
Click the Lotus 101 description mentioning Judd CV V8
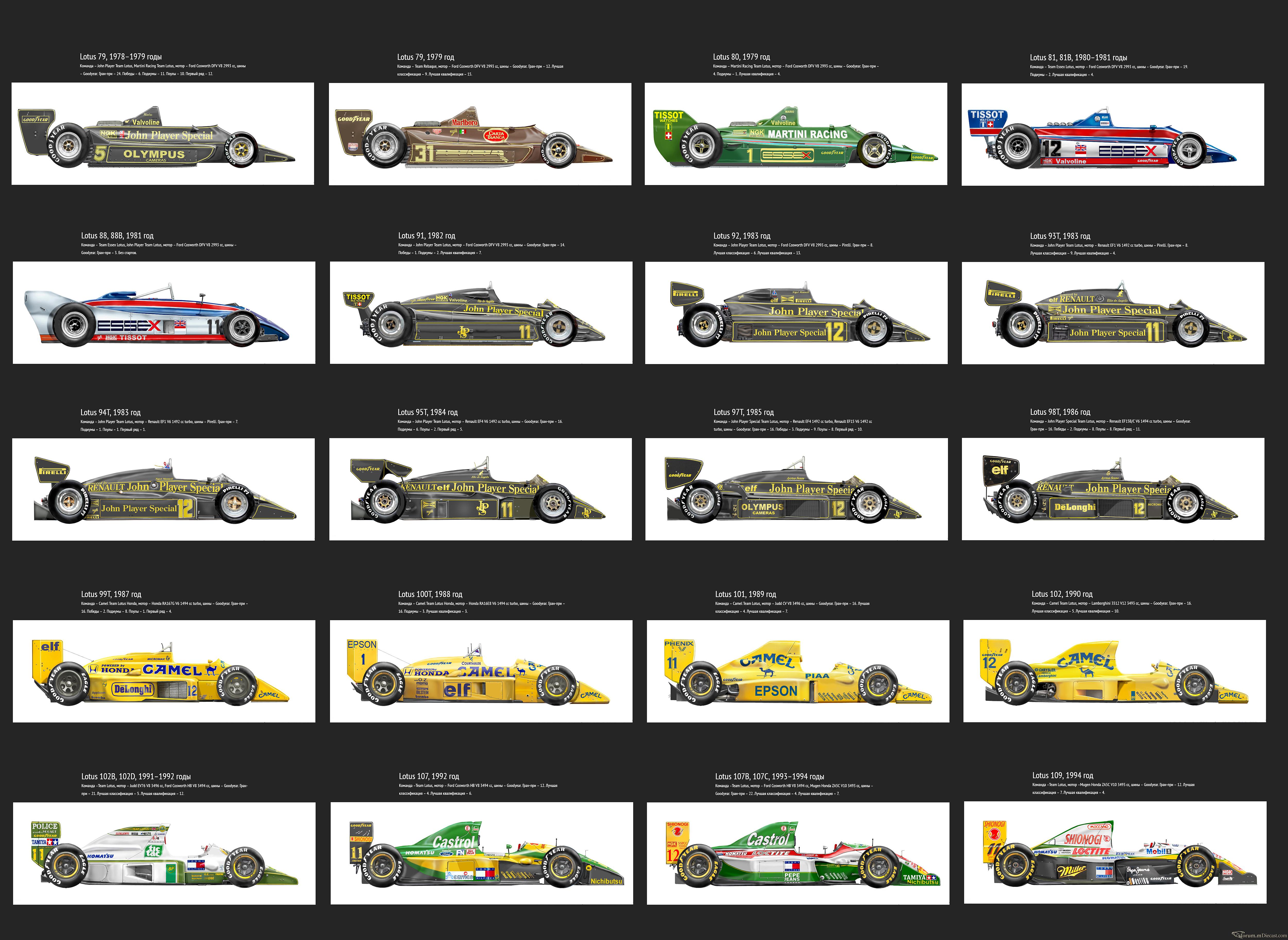[x=792, y=607]
